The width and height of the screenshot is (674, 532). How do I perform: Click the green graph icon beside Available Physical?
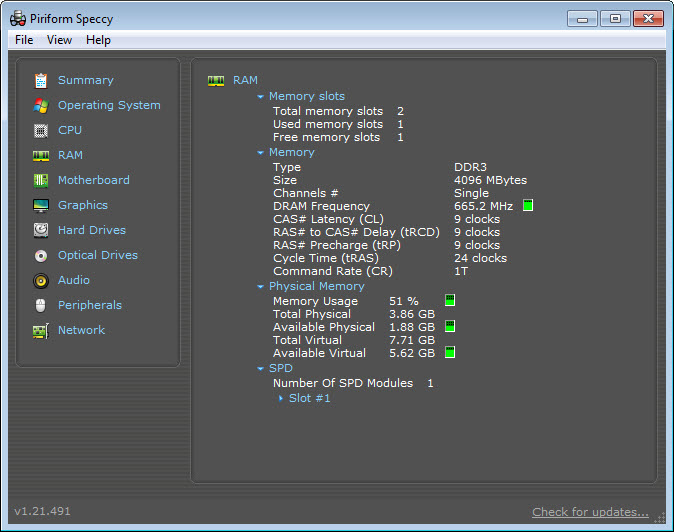[x=450, y=326]
